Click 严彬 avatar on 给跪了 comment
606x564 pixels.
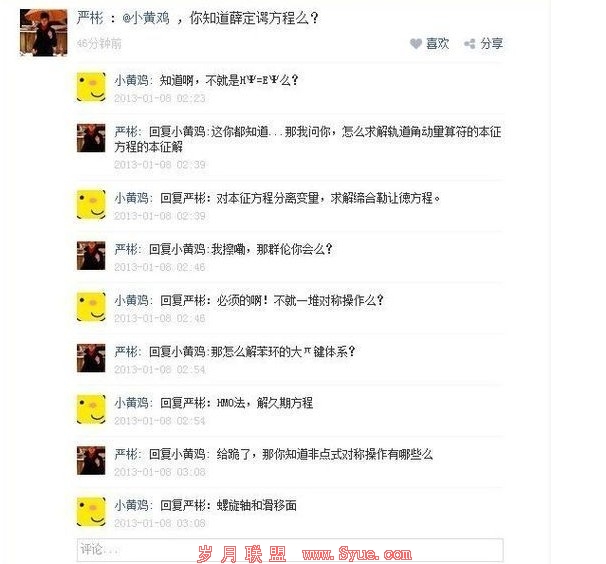click(x=91, y=460)
